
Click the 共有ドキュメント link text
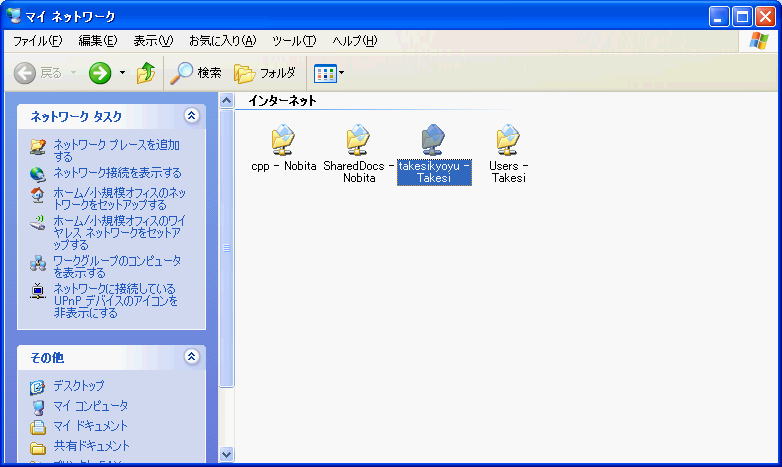click(x=92, y=446)
